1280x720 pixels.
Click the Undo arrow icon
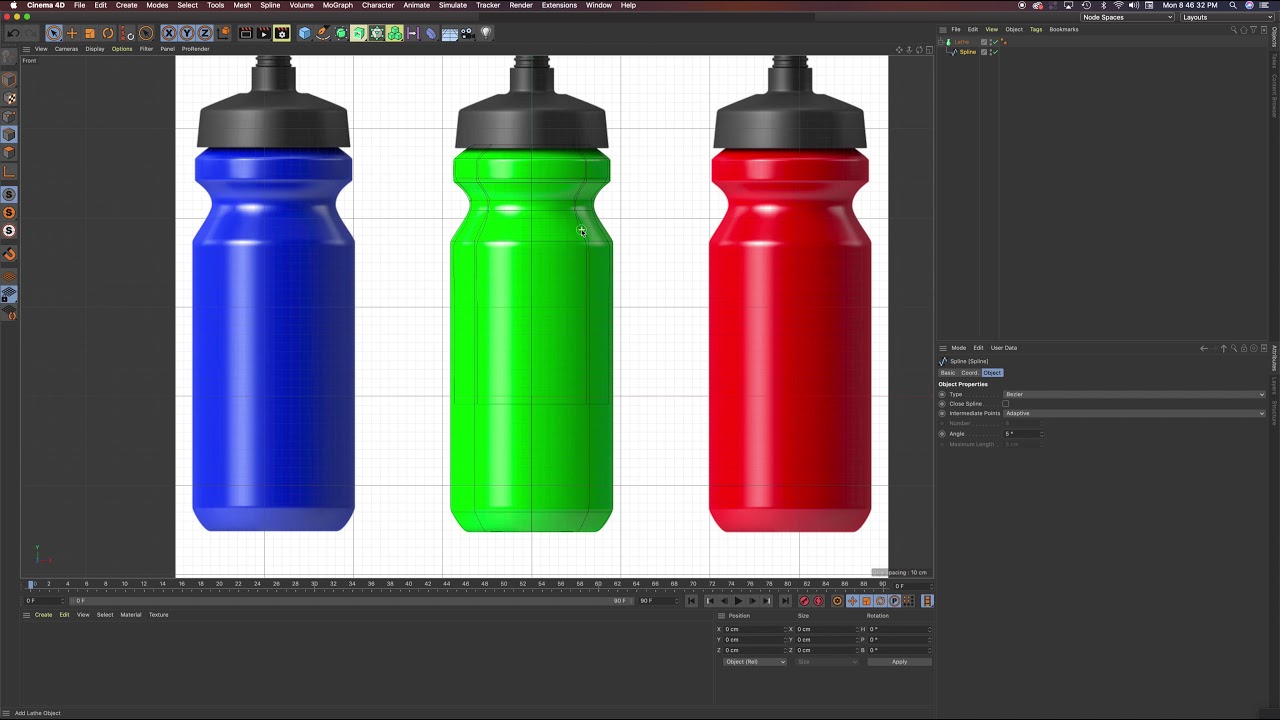[x=14, y=33]
